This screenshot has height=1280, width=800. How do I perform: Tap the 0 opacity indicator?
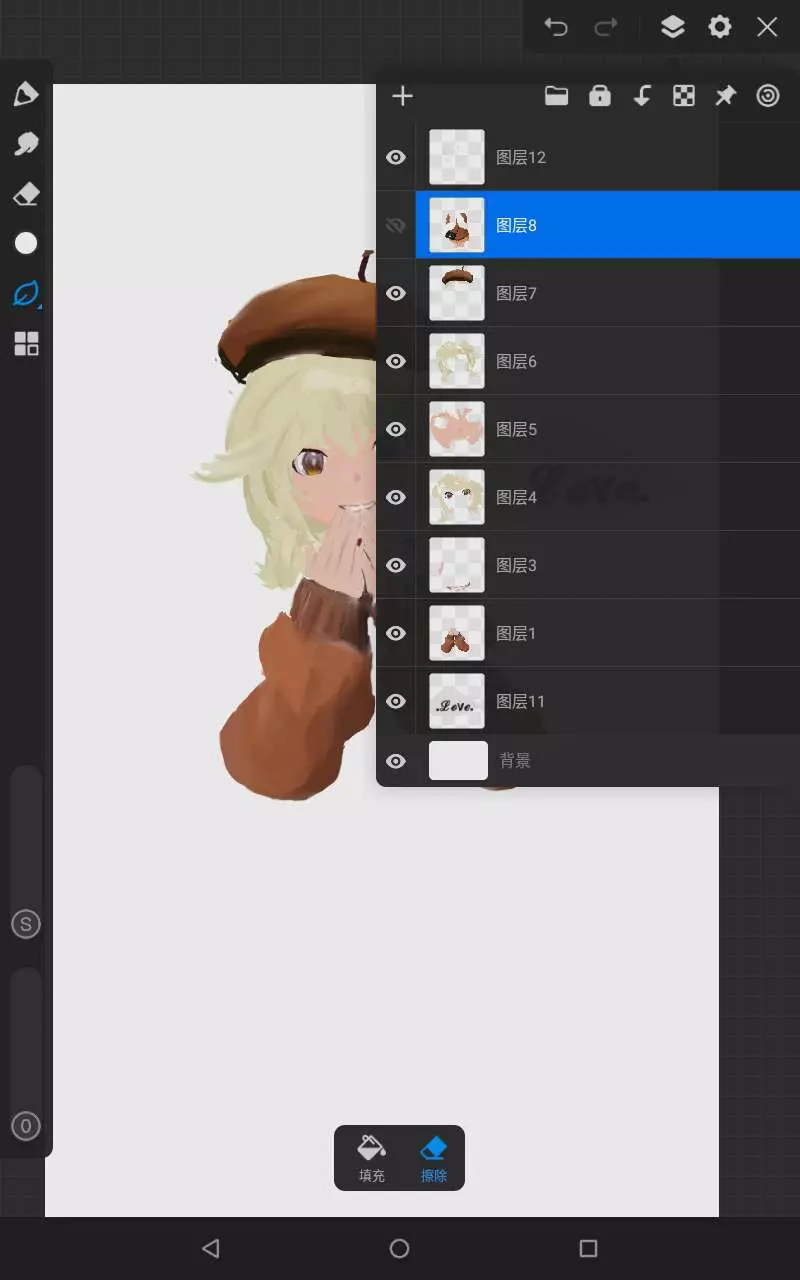[x=26, y=1126]
